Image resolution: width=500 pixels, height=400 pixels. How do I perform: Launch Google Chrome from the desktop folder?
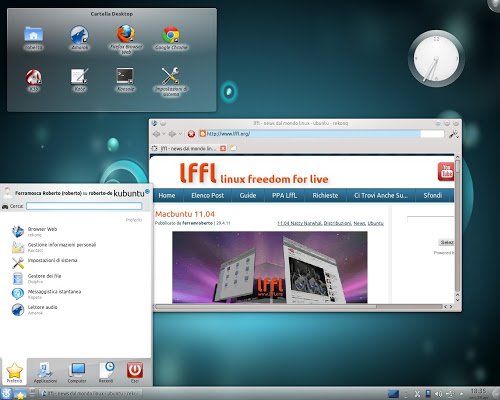(x=171, y=38)
